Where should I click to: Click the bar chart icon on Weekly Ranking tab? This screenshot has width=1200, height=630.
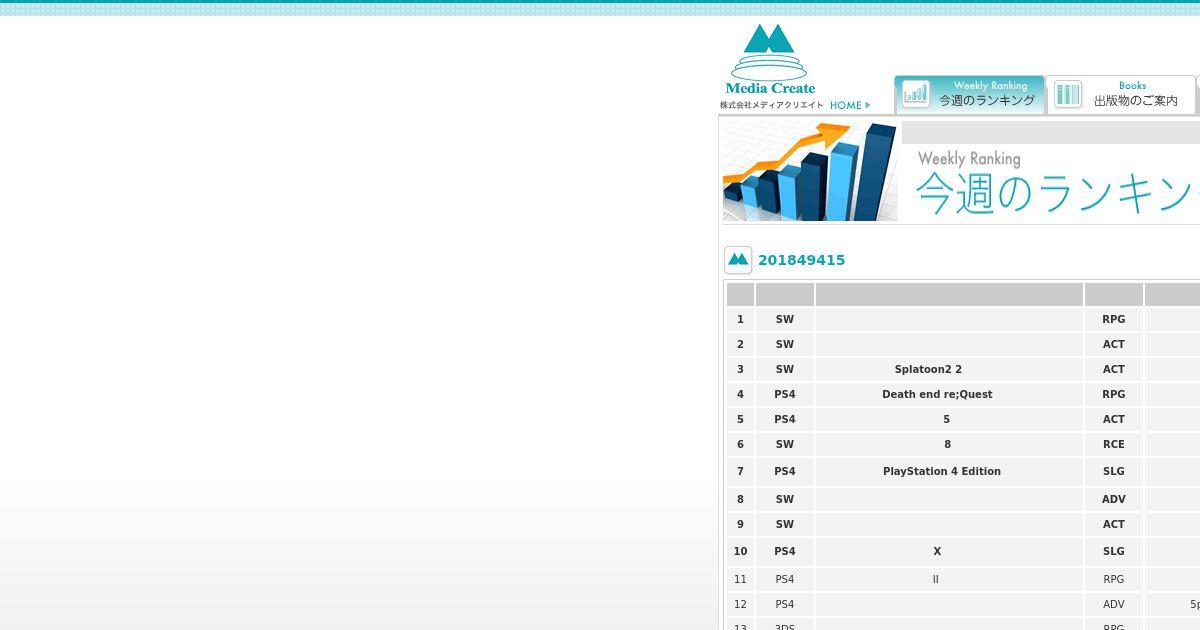[x=916, y=94]
